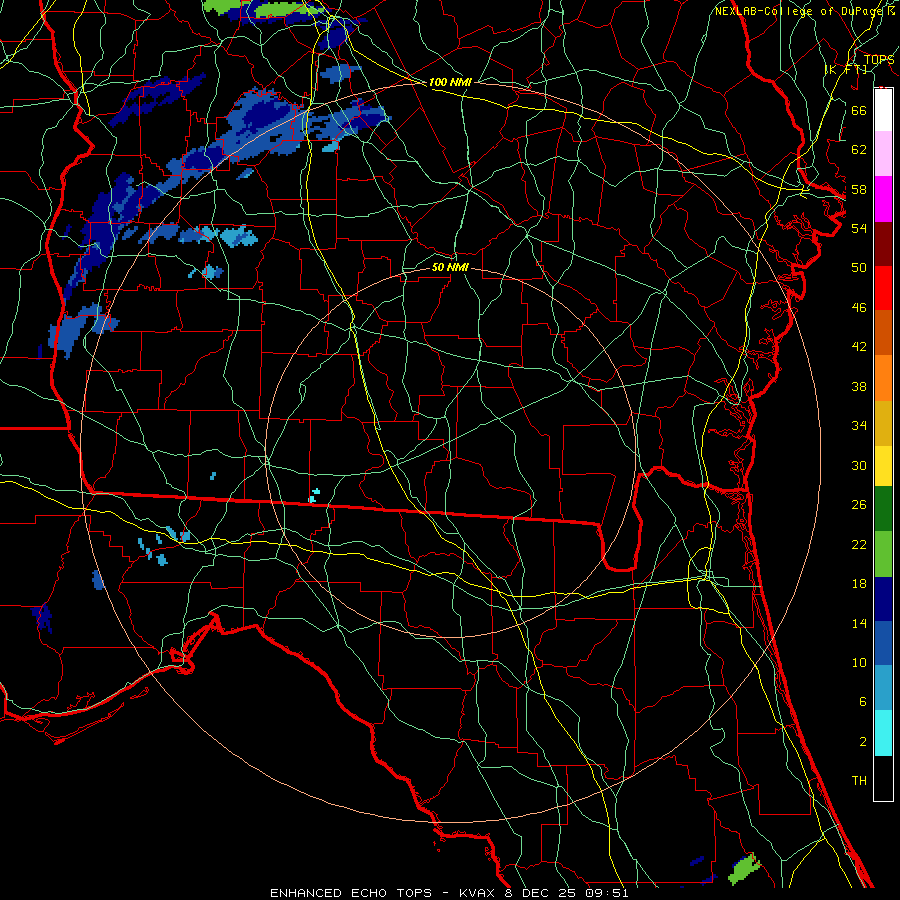
Task: Click the "2" legend value
Action: pyautogui.click(x=862, y=742)
